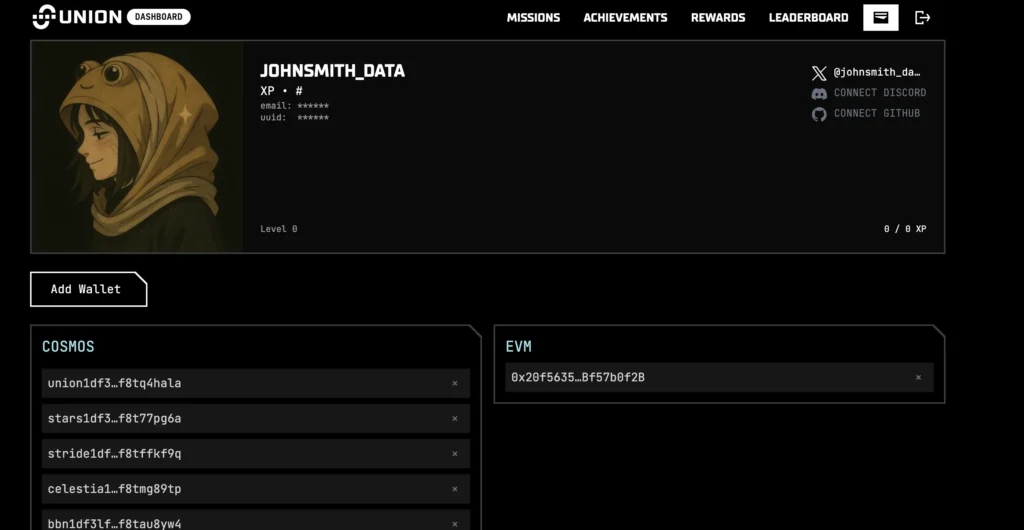Screen dimensions: 1024x530
Task: Open the ACHIEVEMENTS section
Action: coord(625,18)
